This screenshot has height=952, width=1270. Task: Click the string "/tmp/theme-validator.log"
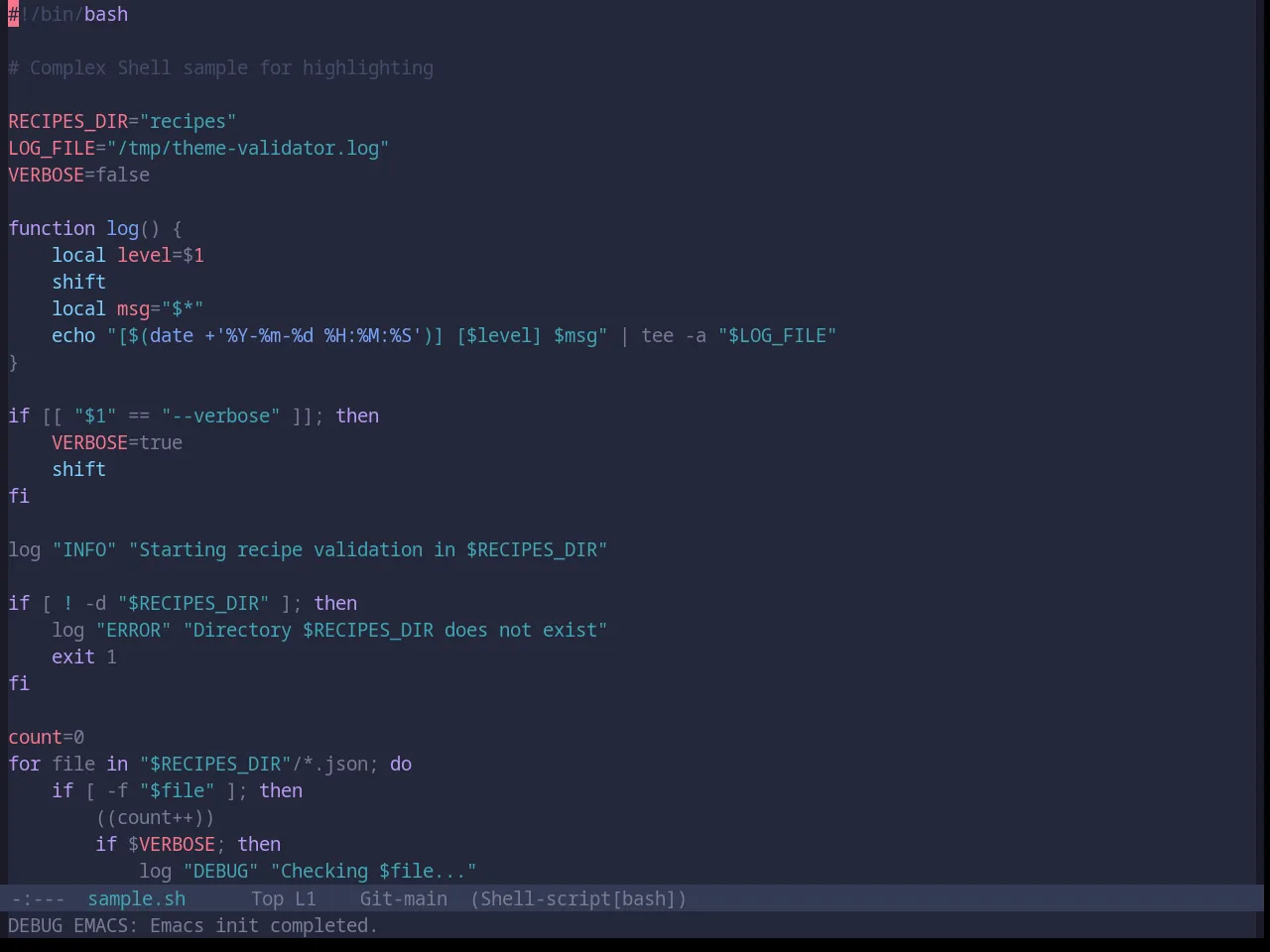point(248,148)
